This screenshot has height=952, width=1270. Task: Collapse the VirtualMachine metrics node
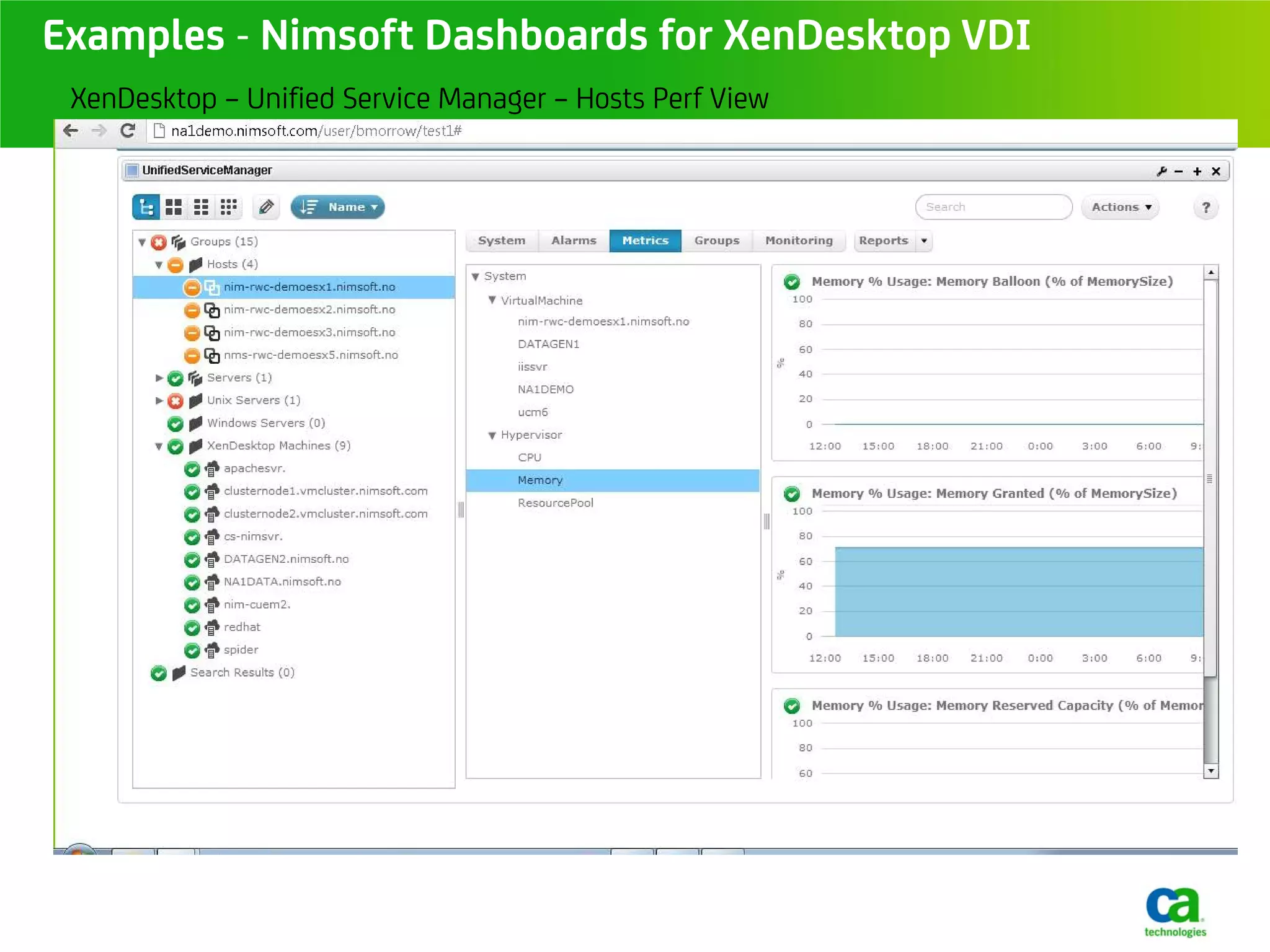(x=492, y=300)
